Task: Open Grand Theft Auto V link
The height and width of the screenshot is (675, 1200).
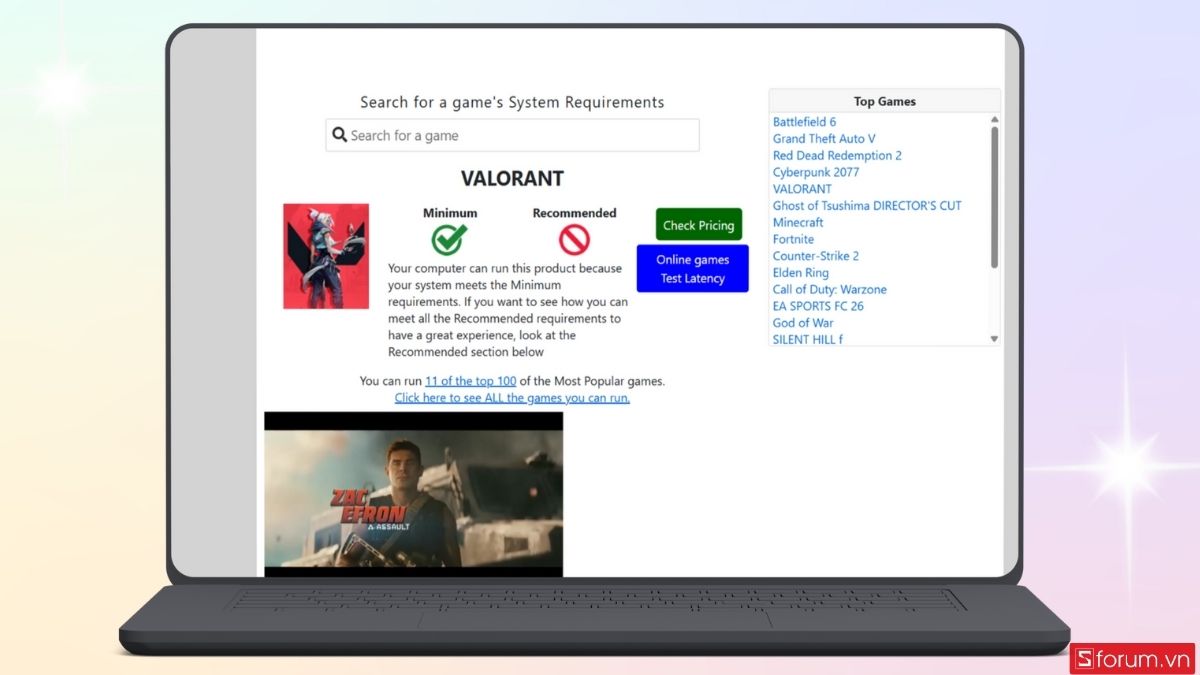Action: coord(824,139)
